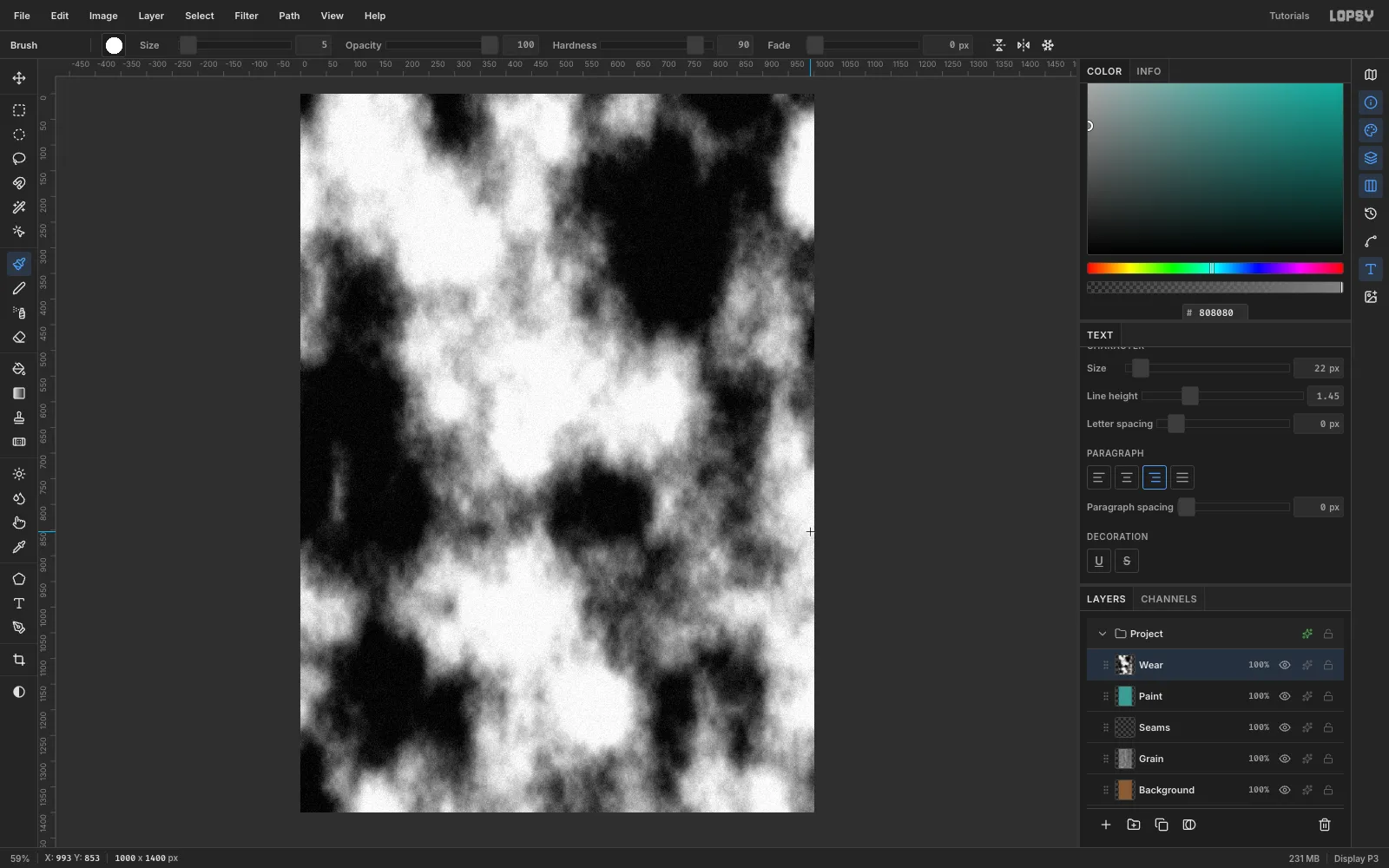Image resolution: width=1389 pixels, height=868 pixels.
Task: Select the Eraser tool
Action: 19,337
